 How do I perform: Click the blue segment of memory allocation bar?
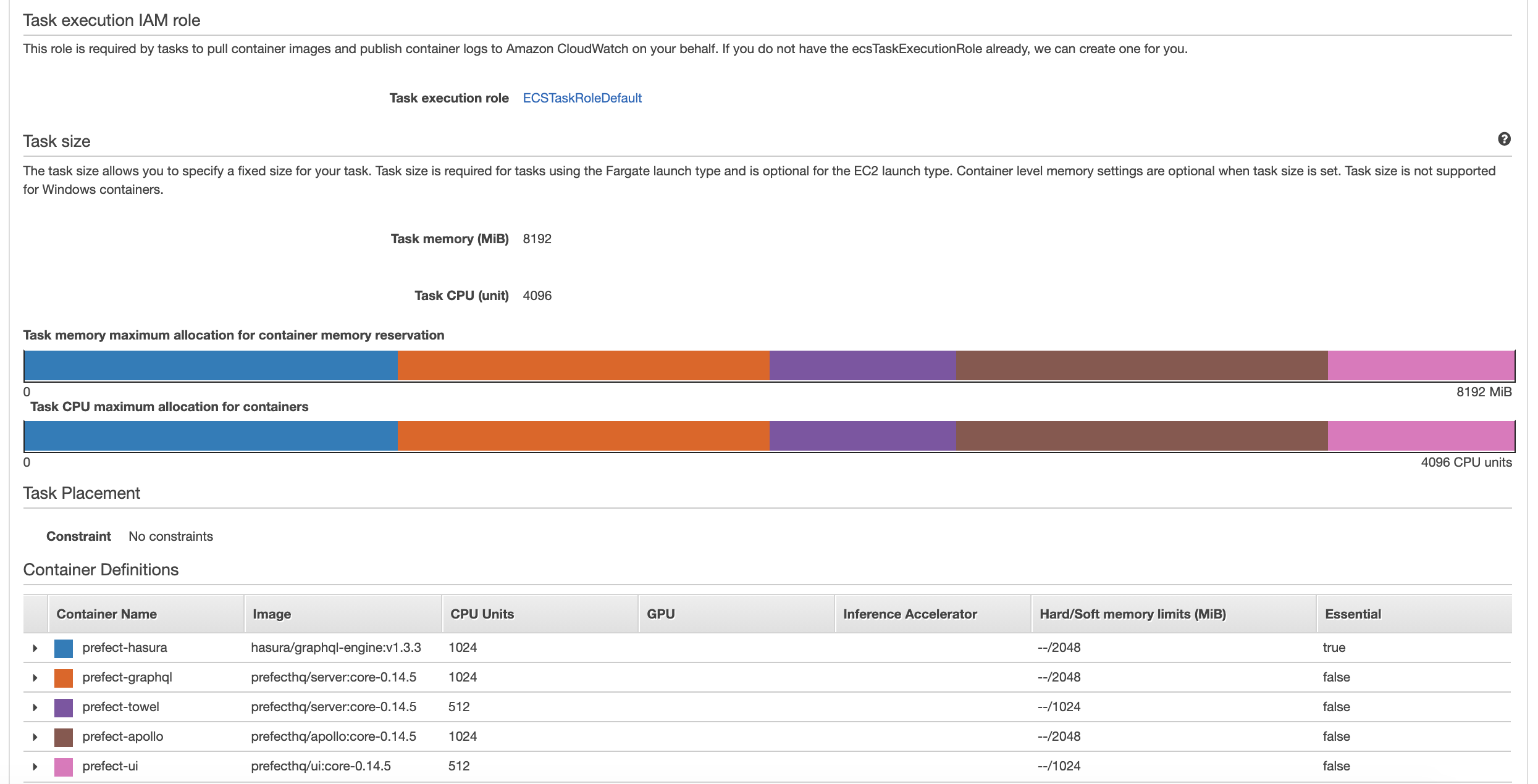pos(210,365)
